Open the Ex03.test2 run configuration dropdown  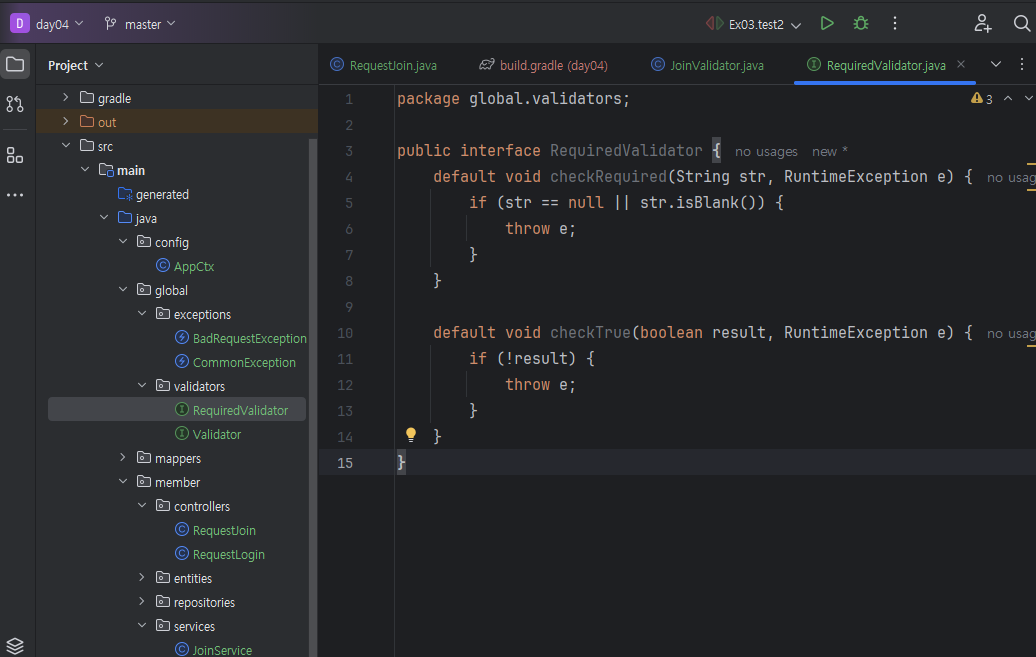pos(754,24)
